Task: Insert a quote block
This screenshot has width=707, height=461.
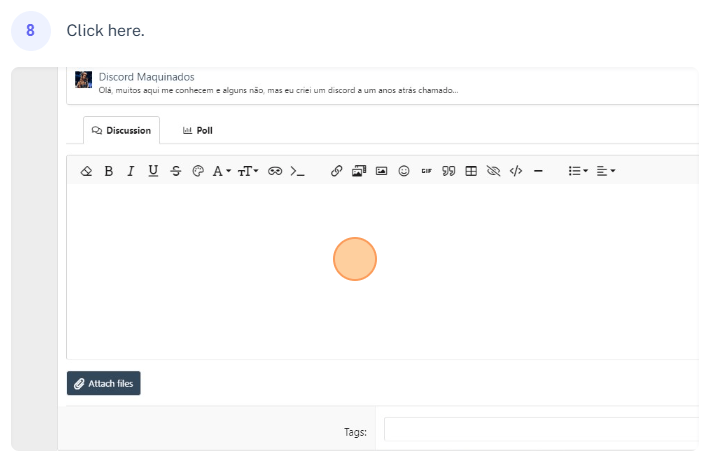Action: click(x=449, y=171)
